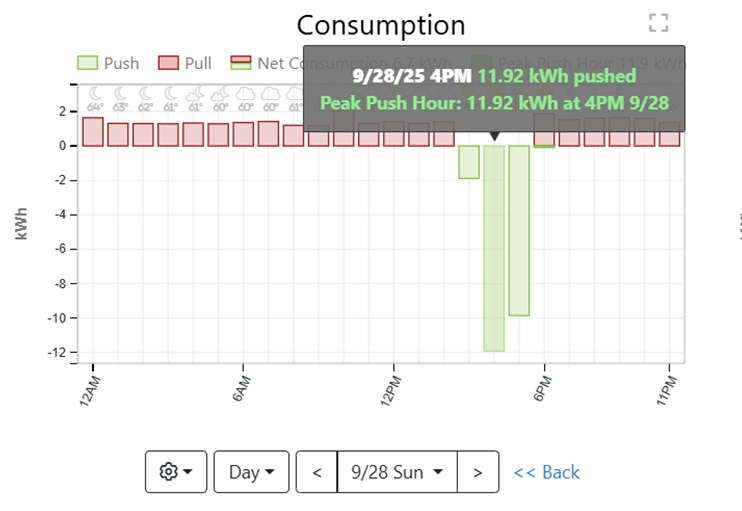This screenshot has height=511, width=742.
Task: Open the Day period dropdown
Action: point(251,472)
